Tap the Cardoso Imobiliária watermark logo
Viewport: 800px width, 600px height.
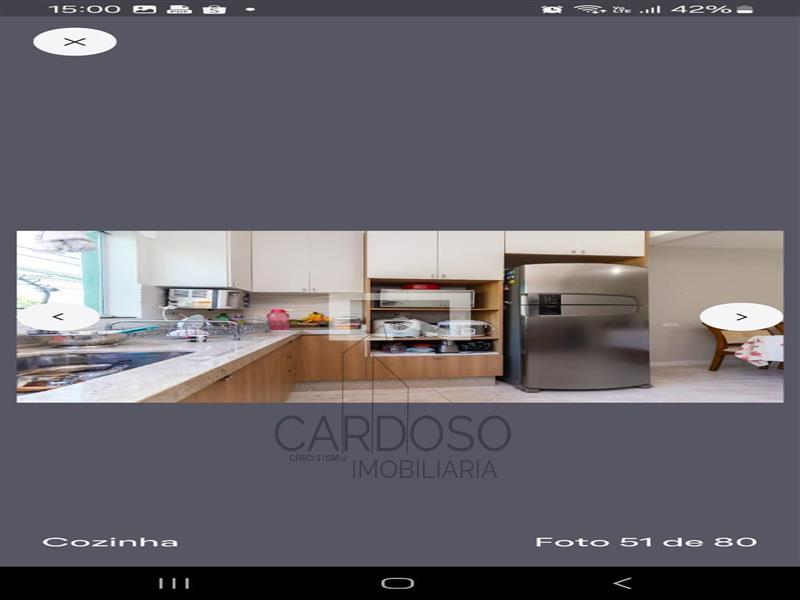click(392, 445)
